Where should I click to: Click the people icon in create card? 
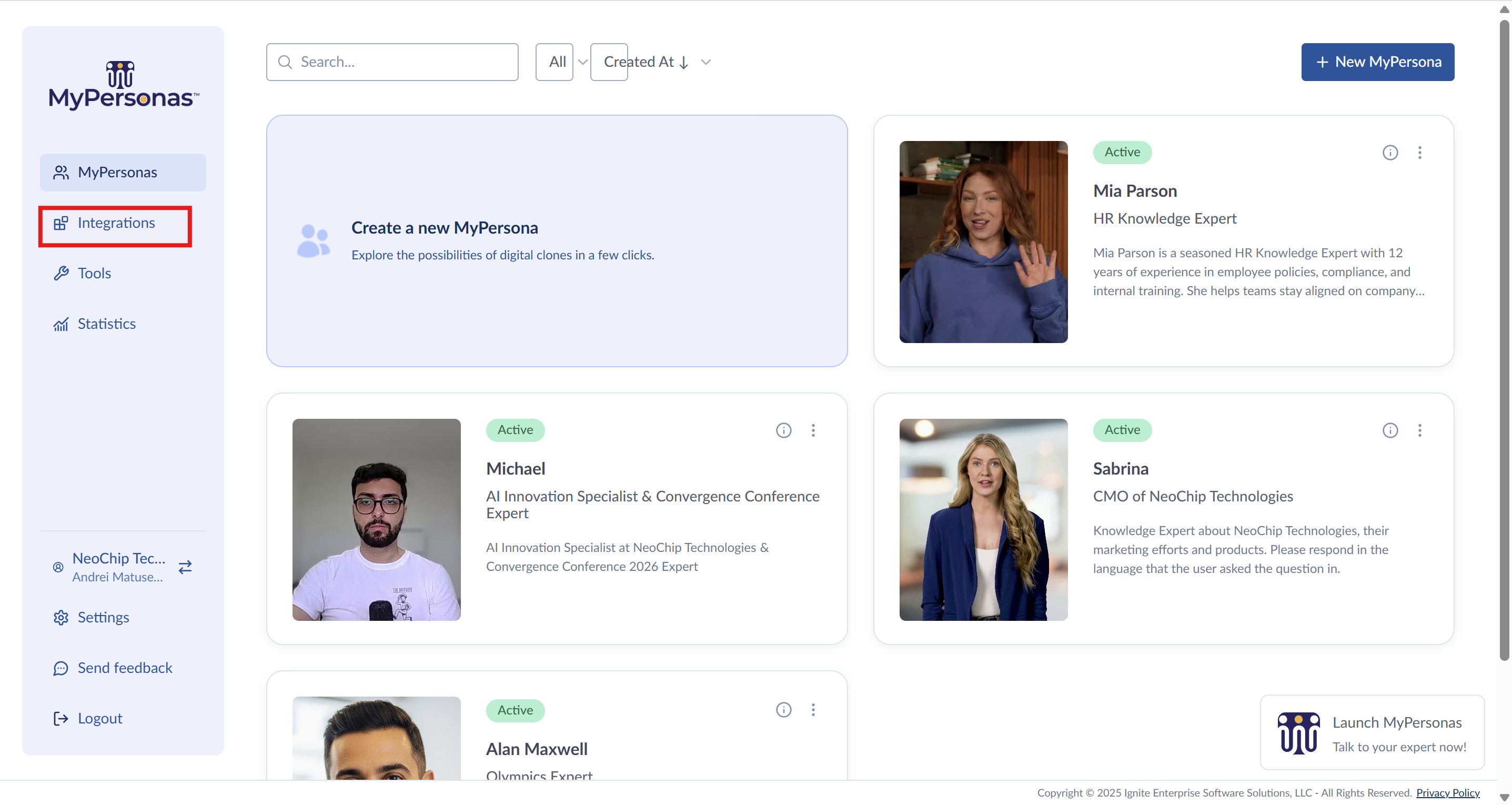point(314,241)
